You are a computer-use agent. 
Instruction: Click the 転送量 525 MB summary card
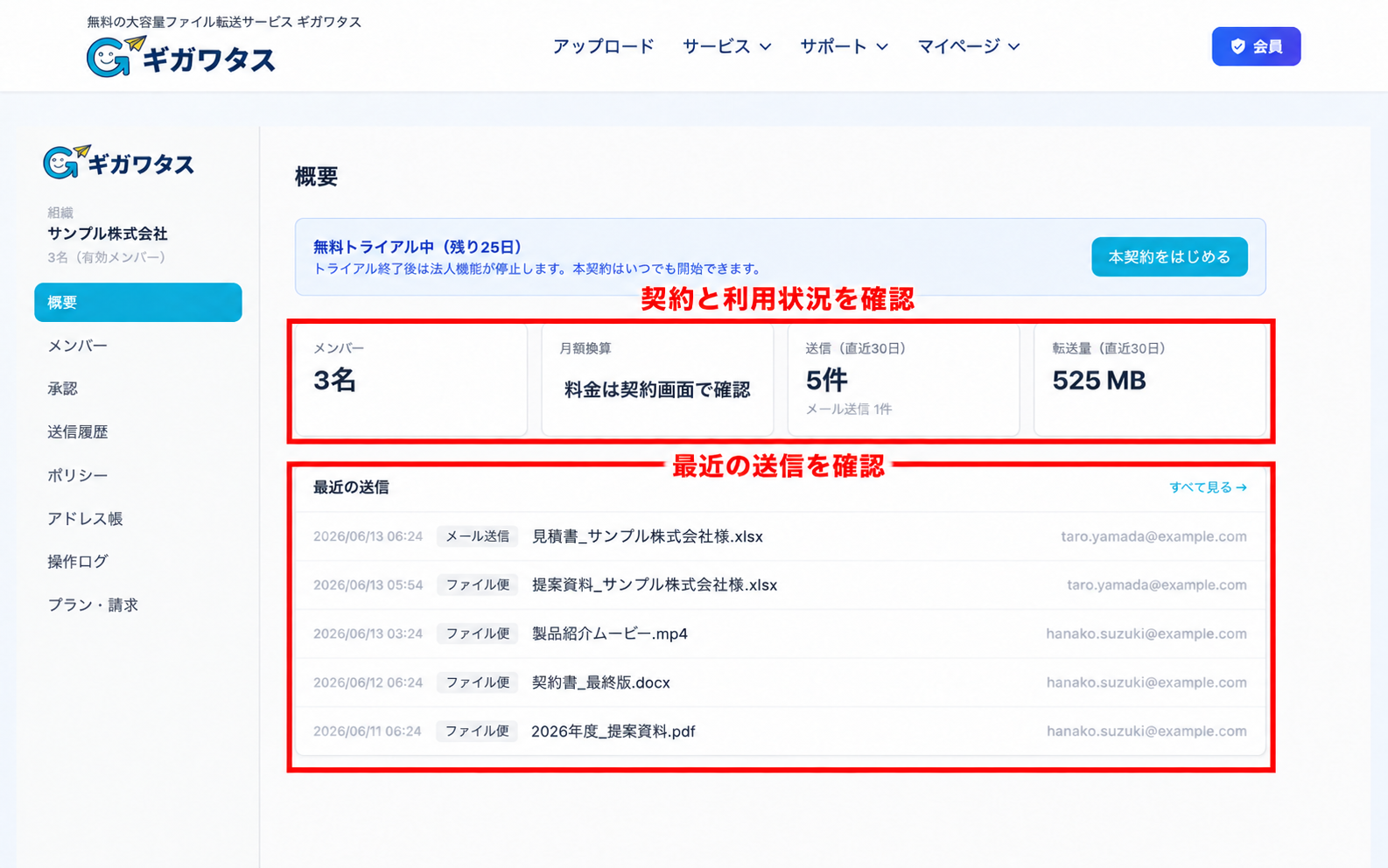pos(1150,381)
